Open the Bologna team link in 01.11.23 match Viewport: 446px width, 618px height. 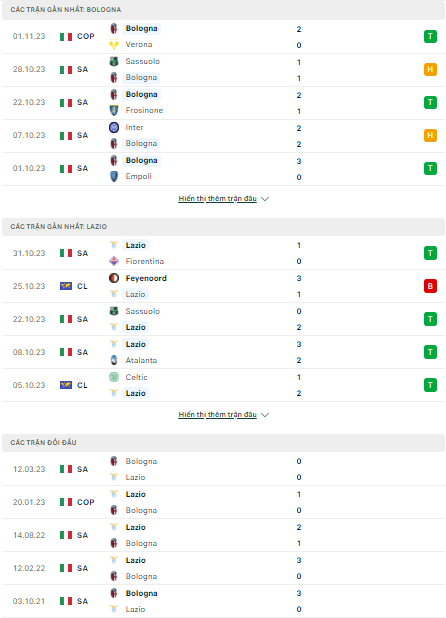tap(141, 28)
